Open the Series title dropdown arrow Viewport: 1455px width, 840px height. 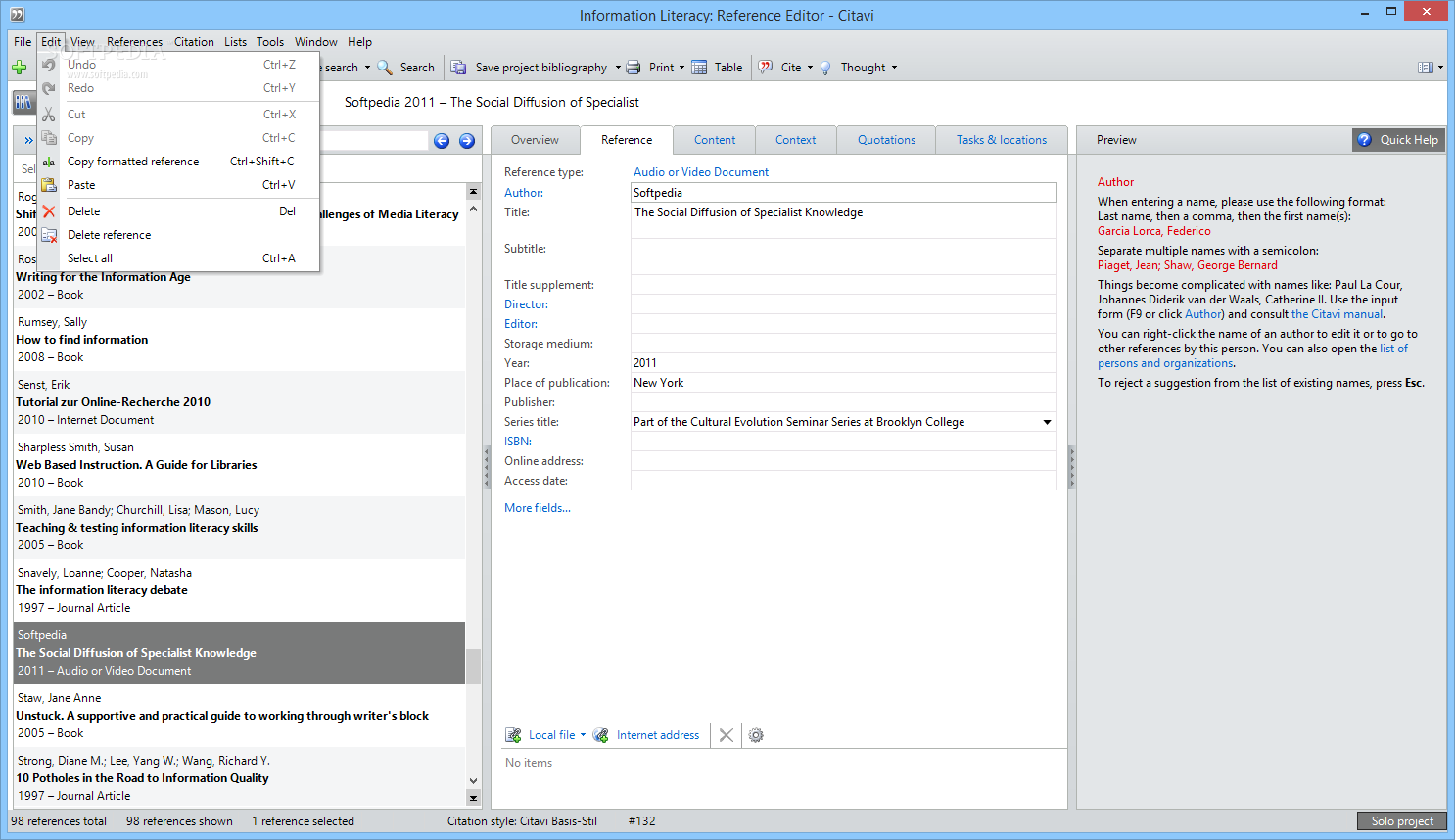coord(1047,422)
